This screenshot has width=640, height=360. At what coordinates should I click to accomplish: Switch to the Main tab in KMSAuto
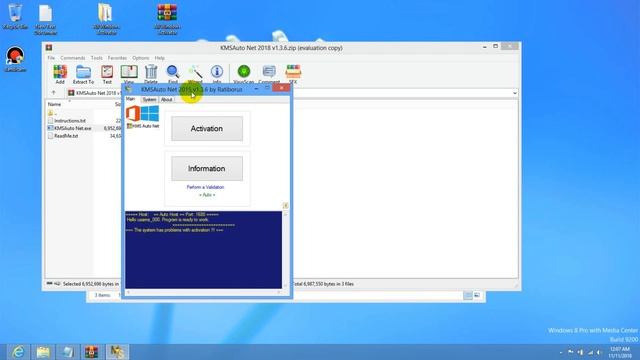tap(131, 99)
